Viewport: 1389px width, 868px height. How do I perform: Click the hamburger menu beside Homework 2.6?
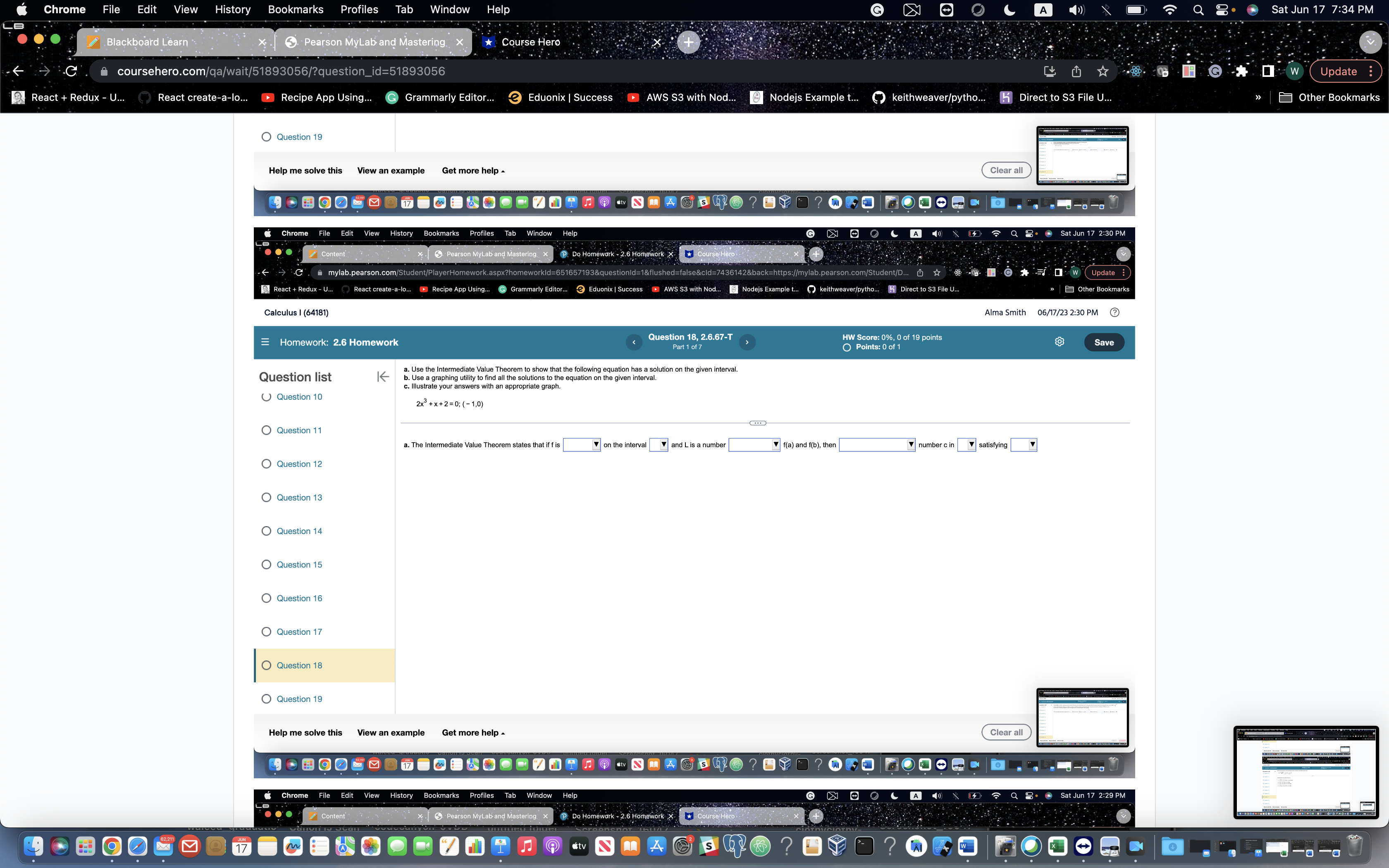point(266,341)
